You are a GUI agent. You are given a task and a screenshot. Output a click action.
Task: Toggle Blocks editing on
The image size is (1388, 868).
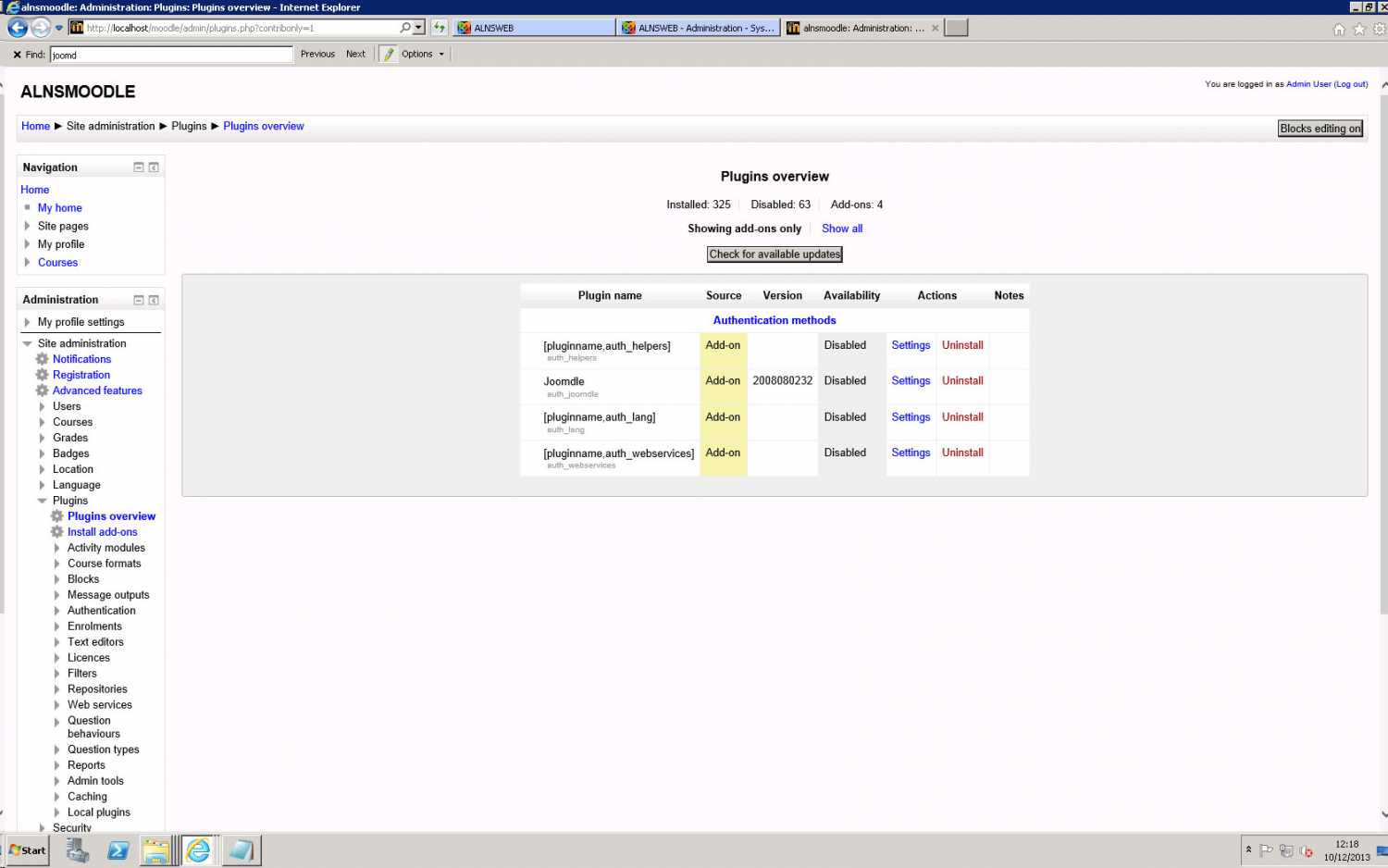pyautogui.click(x=1320, y=129)
